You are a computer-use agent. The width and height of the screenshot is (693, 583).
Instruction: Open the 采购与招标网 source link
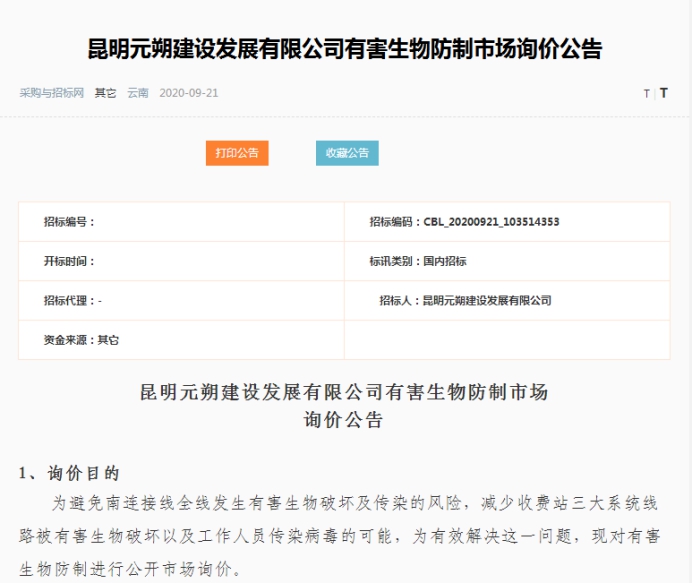[x=52, y=93]
